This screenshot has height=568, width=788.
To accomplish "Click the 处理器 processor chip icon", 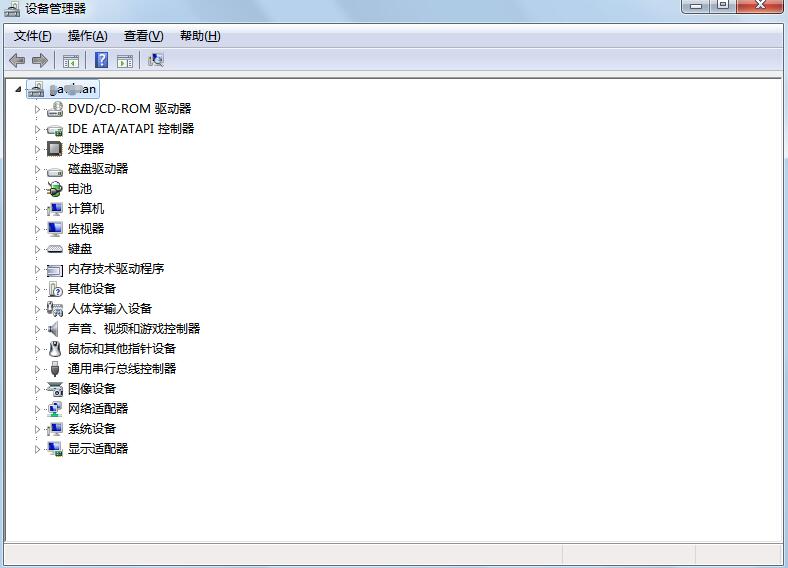I will click(x=55, y=149).
